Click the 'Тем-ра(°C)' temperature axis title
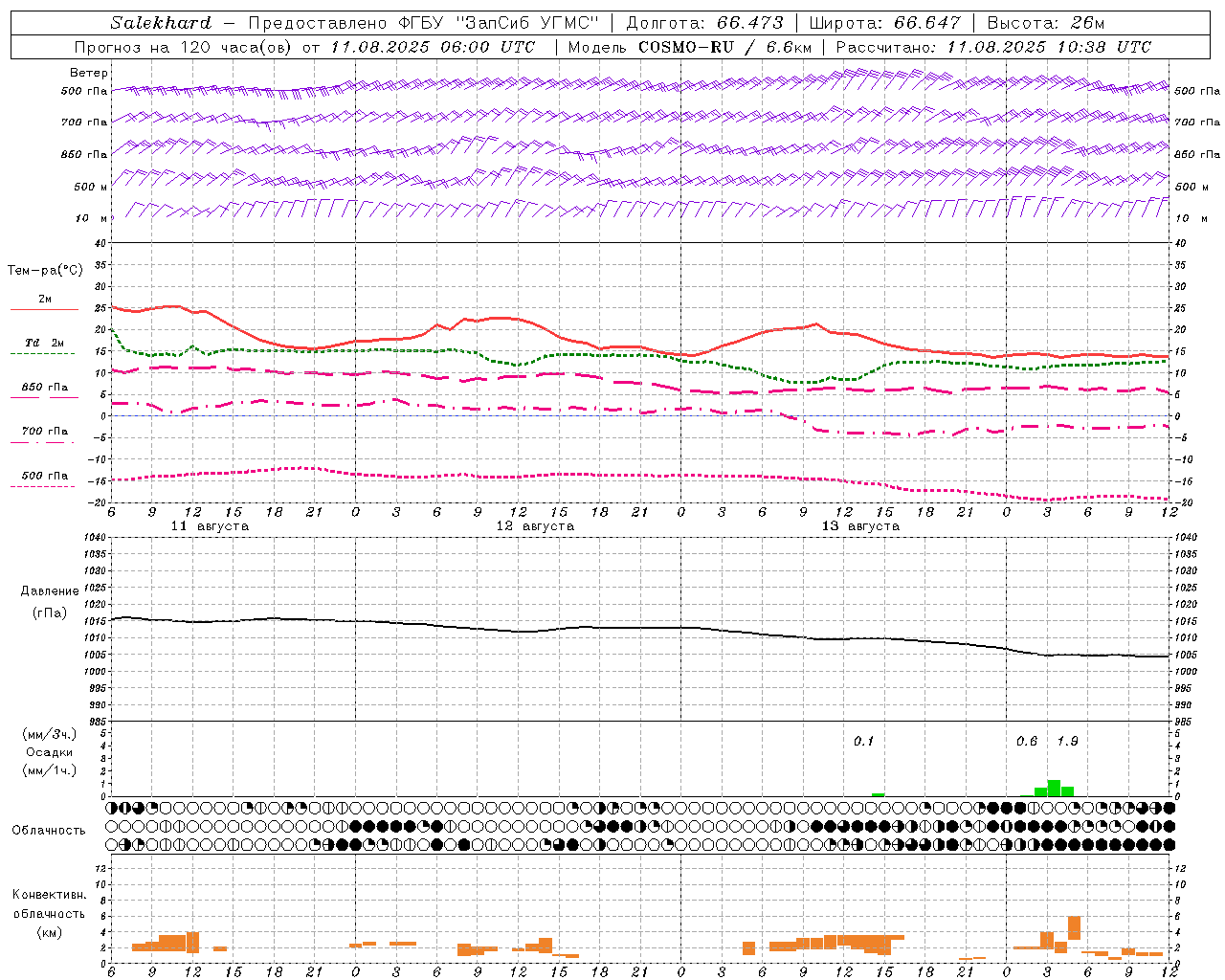Viewport: 1225px width, 980px height. (45, 271)
